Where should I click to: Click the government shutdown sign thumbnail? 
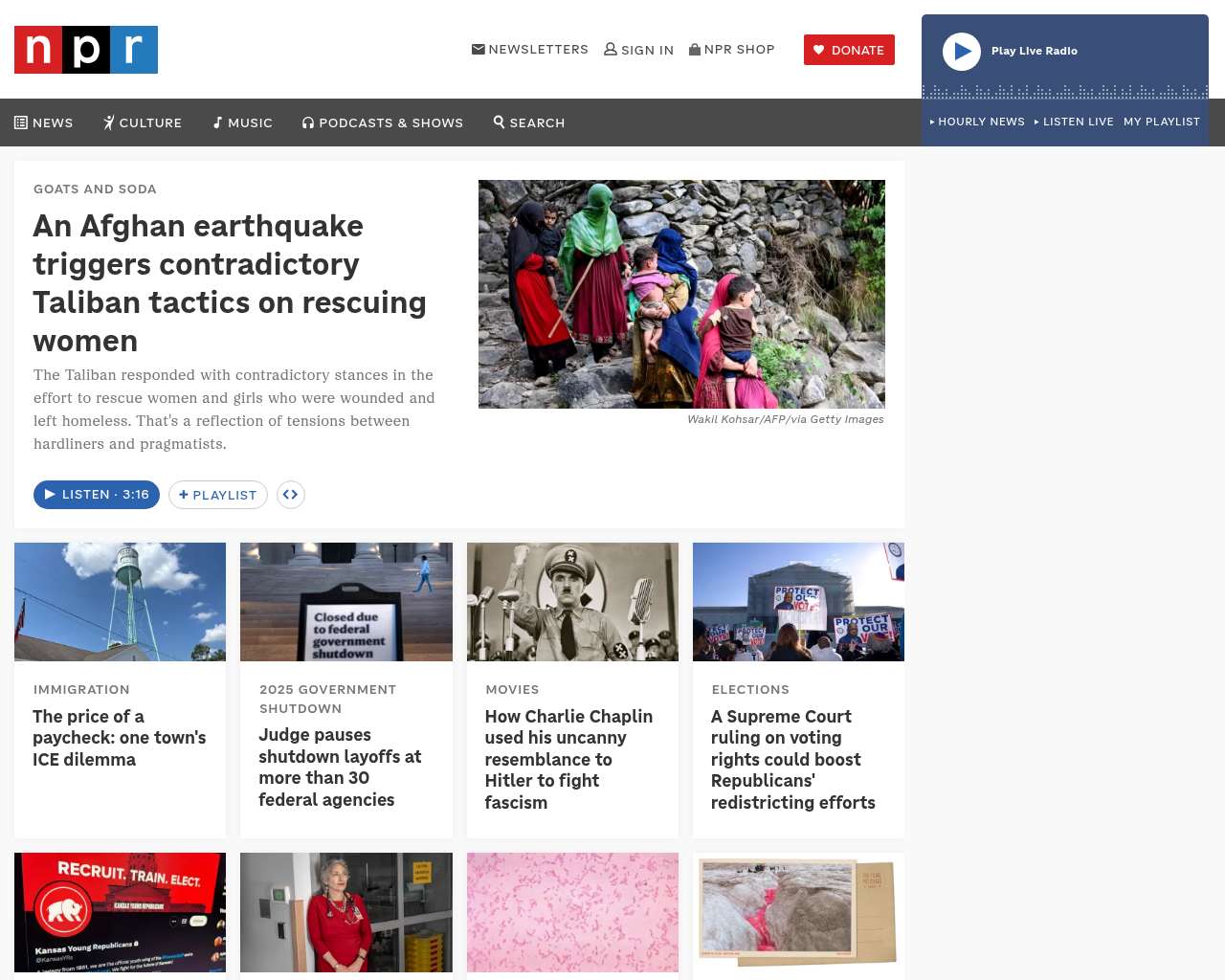(346, 602)
